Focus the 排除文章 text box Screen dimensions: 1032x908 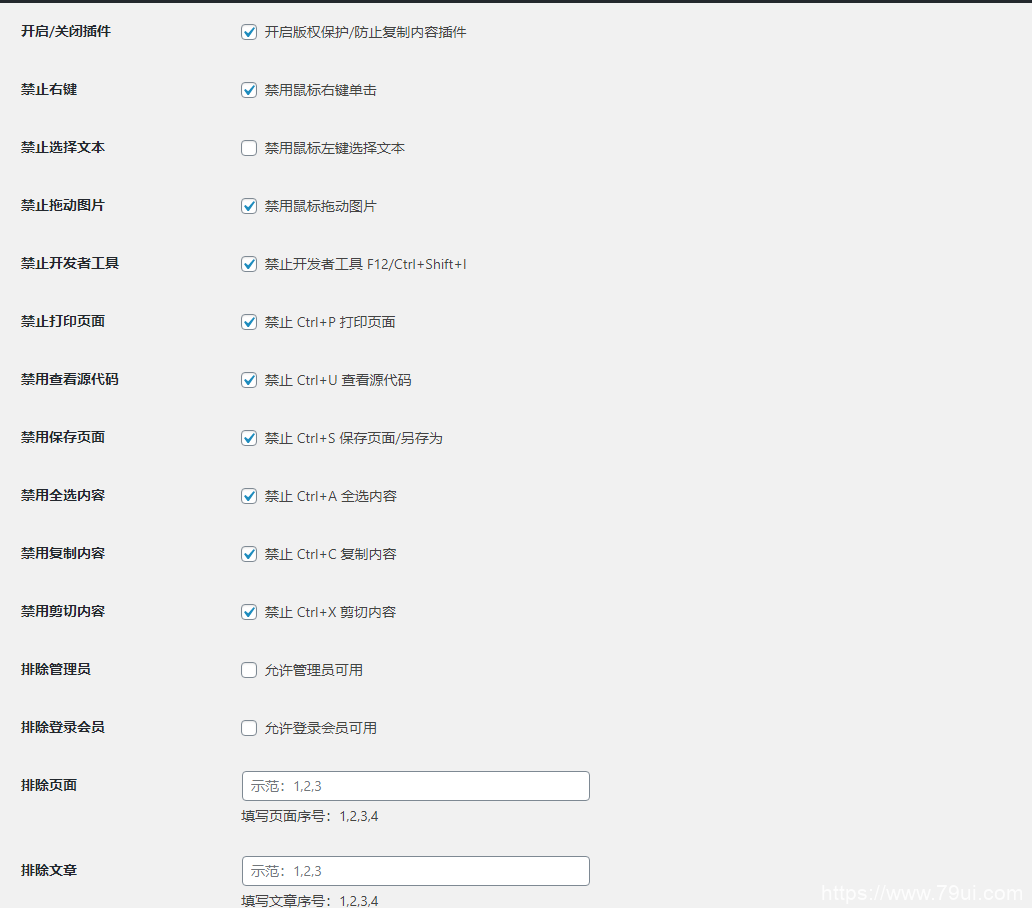coord(415,871)
